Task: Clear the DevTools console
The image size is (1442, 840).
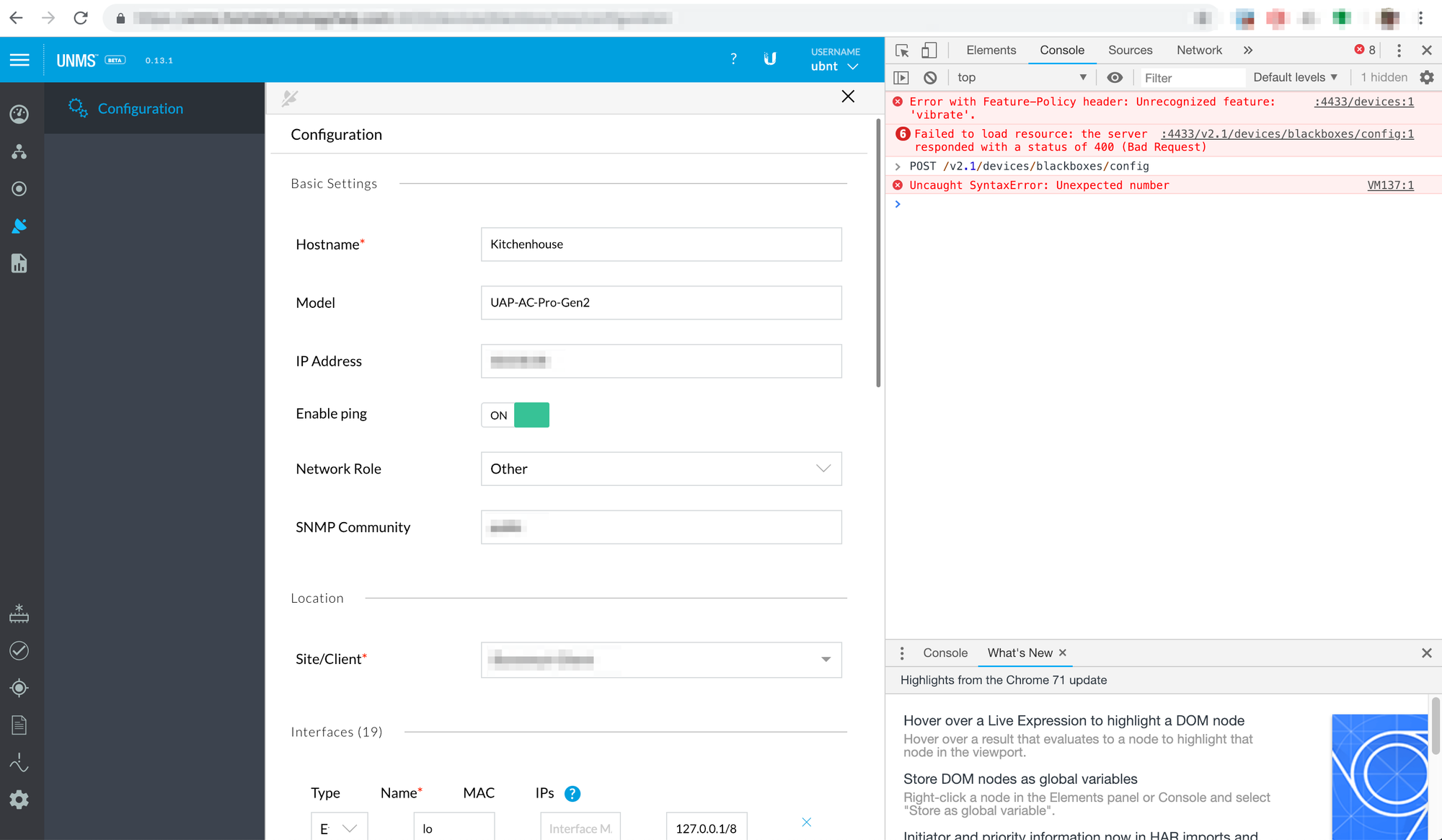Action: [930, 78]
